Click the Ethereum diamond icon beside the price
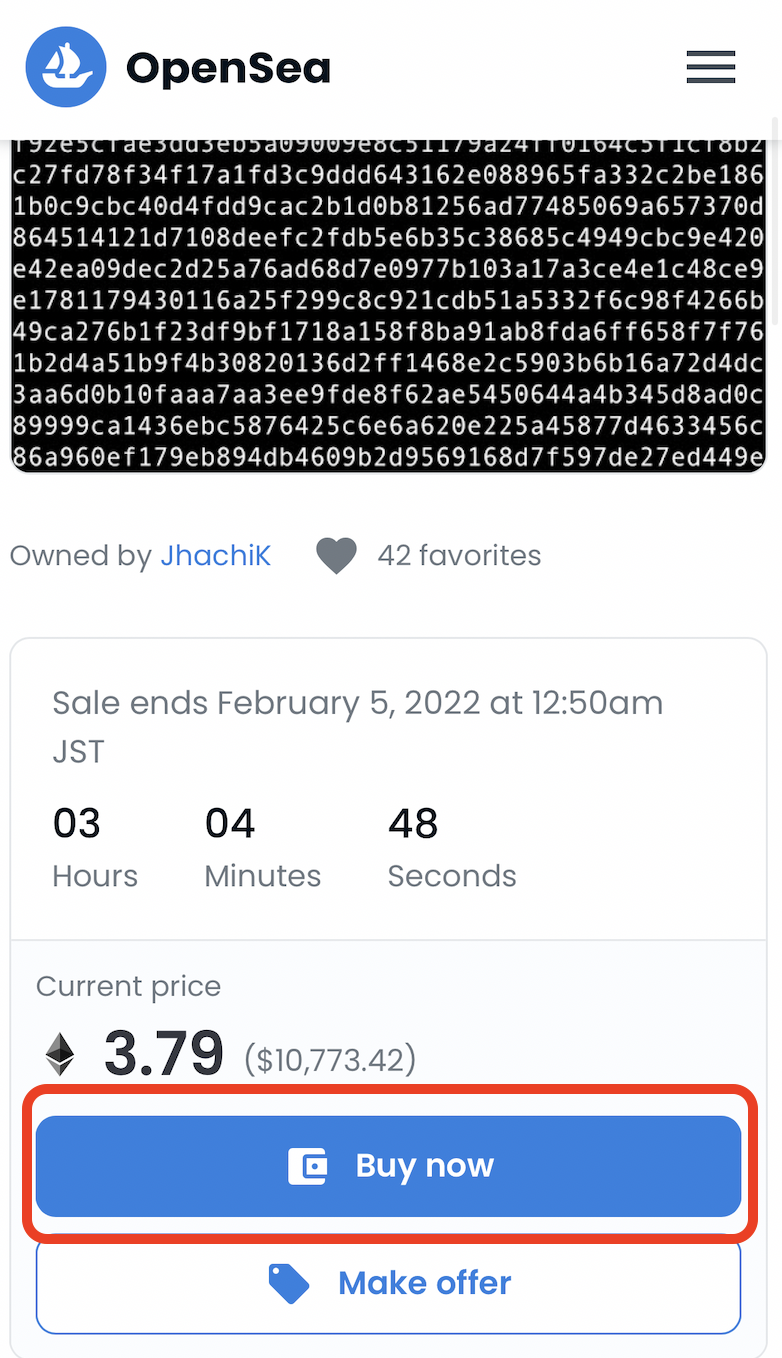Screen dimensions: 782x1358 pyautogui.click(x=60, y=1055)
